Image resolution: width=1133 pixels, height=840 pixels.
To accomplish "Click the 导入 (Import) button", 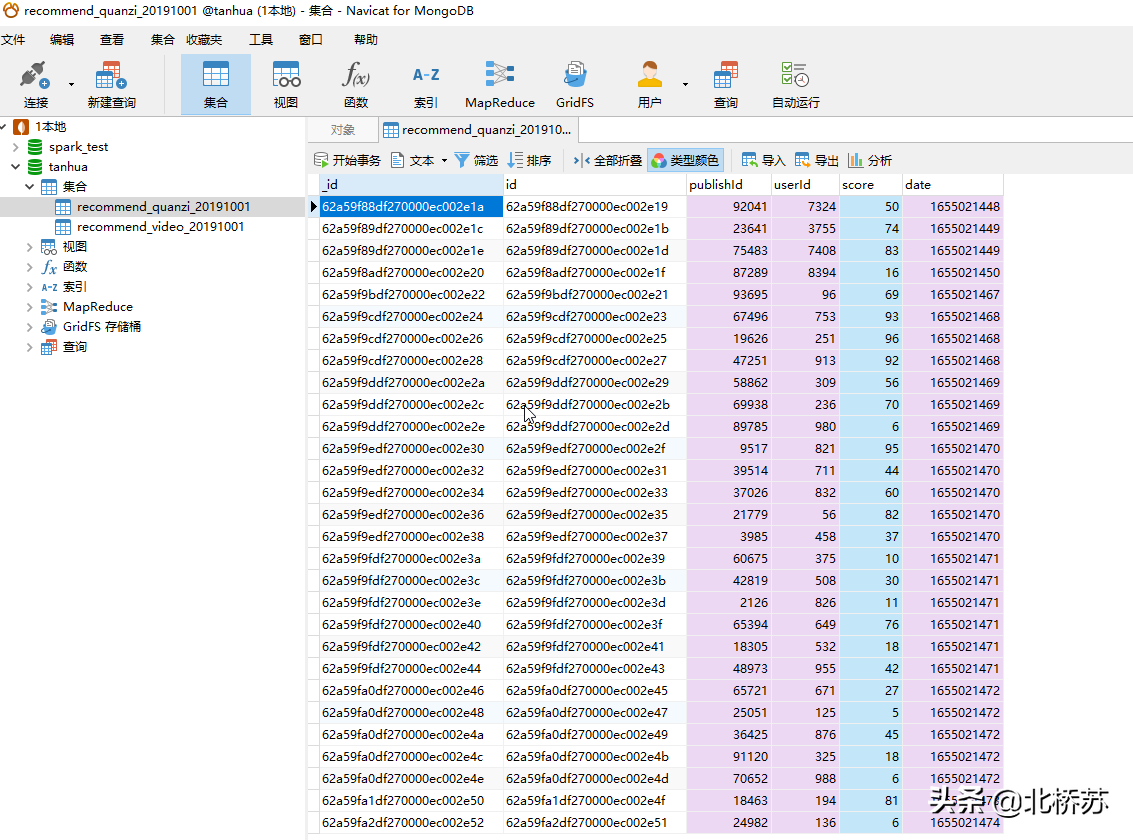I will click(763, 160).
